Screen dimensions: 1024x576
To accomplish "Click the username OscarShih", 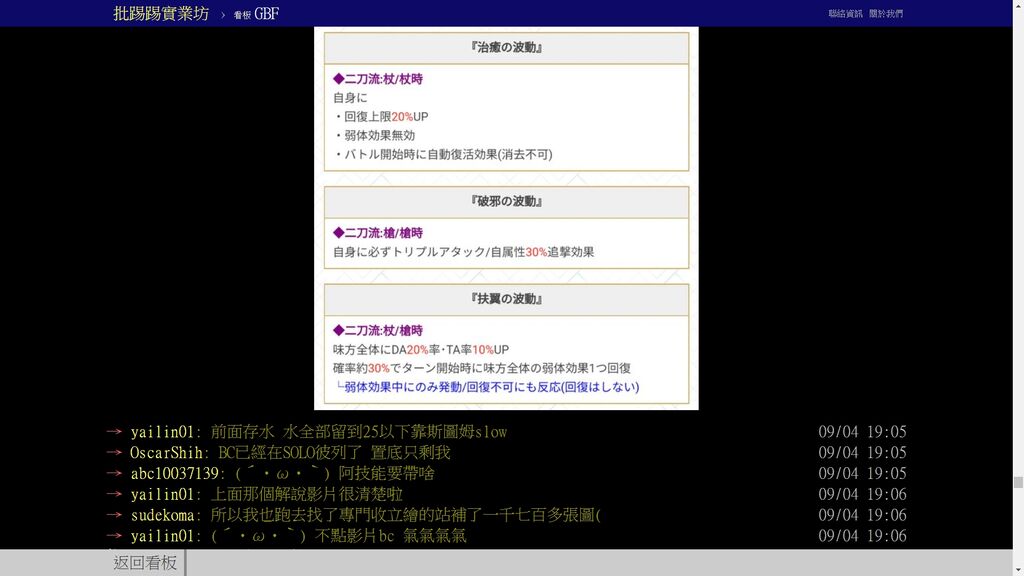I will pos(166,453).
